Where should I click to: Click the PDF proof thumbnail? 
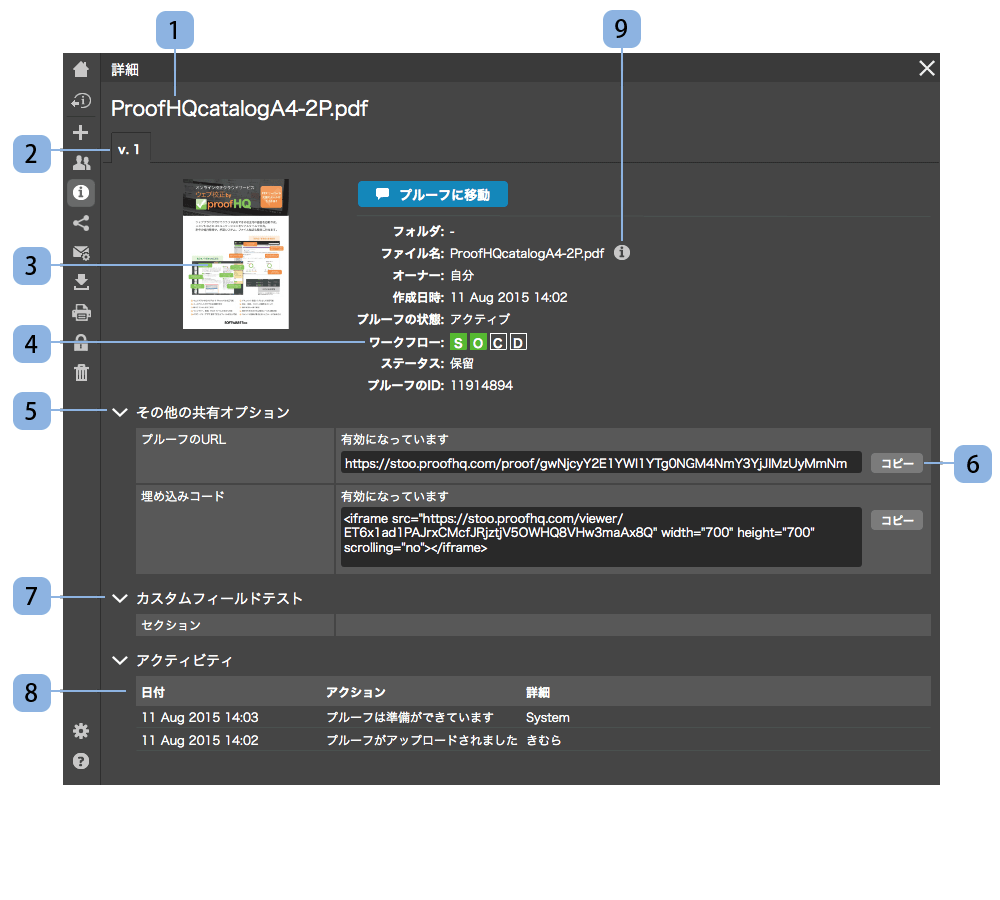tap(236, 254)
